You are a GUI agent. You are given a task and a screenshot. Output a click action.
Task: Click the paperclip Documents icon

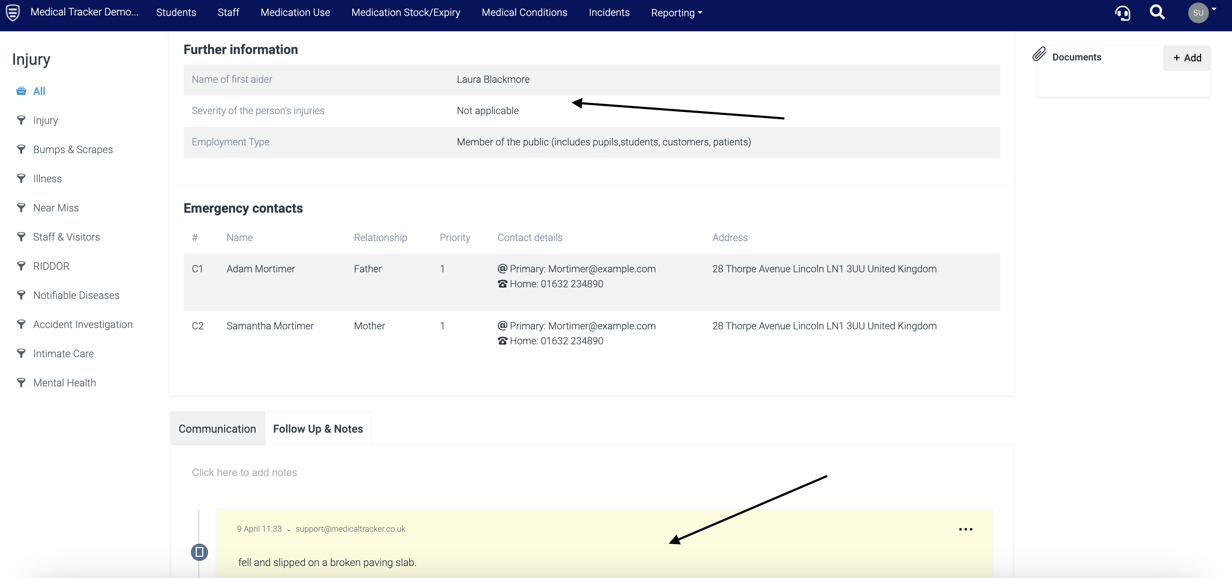pyautogui.click(x=1039, y=56)
